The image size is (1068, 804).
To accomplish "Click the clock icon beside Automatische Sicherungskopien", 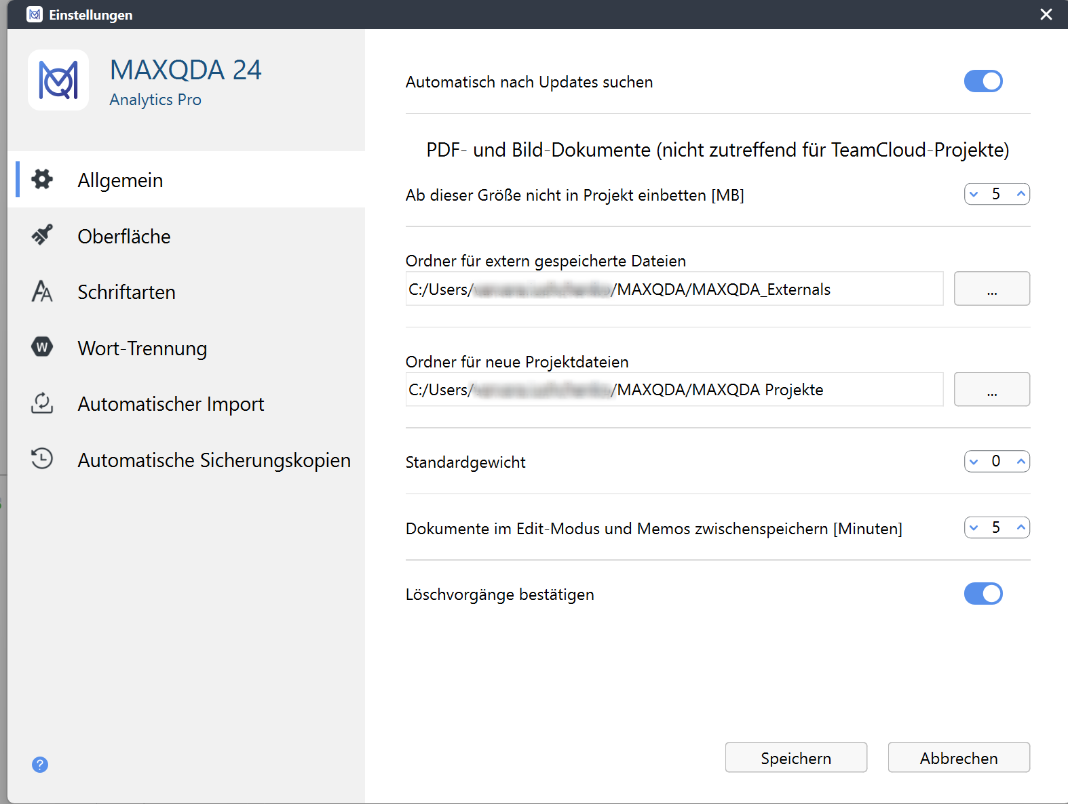I will tap(42, 459).
